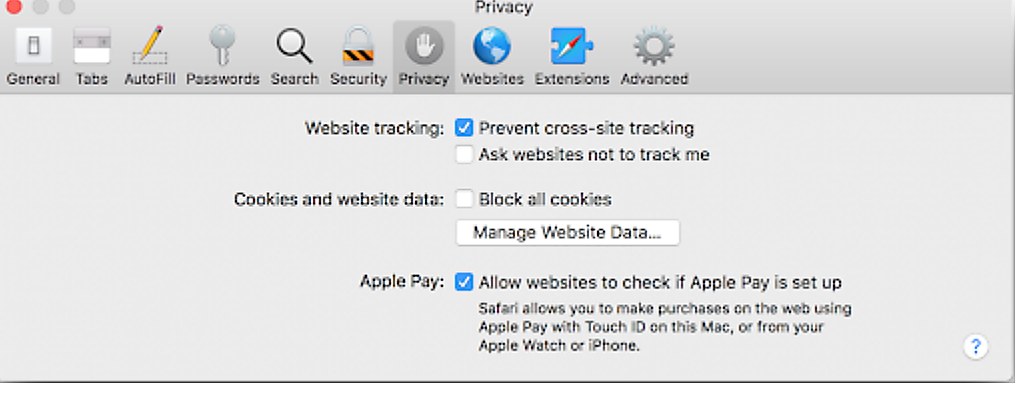Select the AutoFill pencil icon
This screenshot has width=1016, height=393.
coord(150,46)
